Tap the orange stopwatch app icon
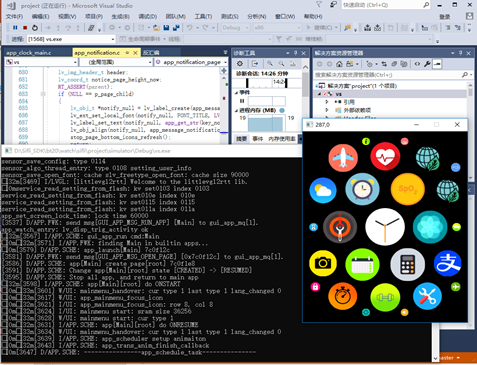Image resolution: width=477 pixels, height=365 pixels. (342, 296)
